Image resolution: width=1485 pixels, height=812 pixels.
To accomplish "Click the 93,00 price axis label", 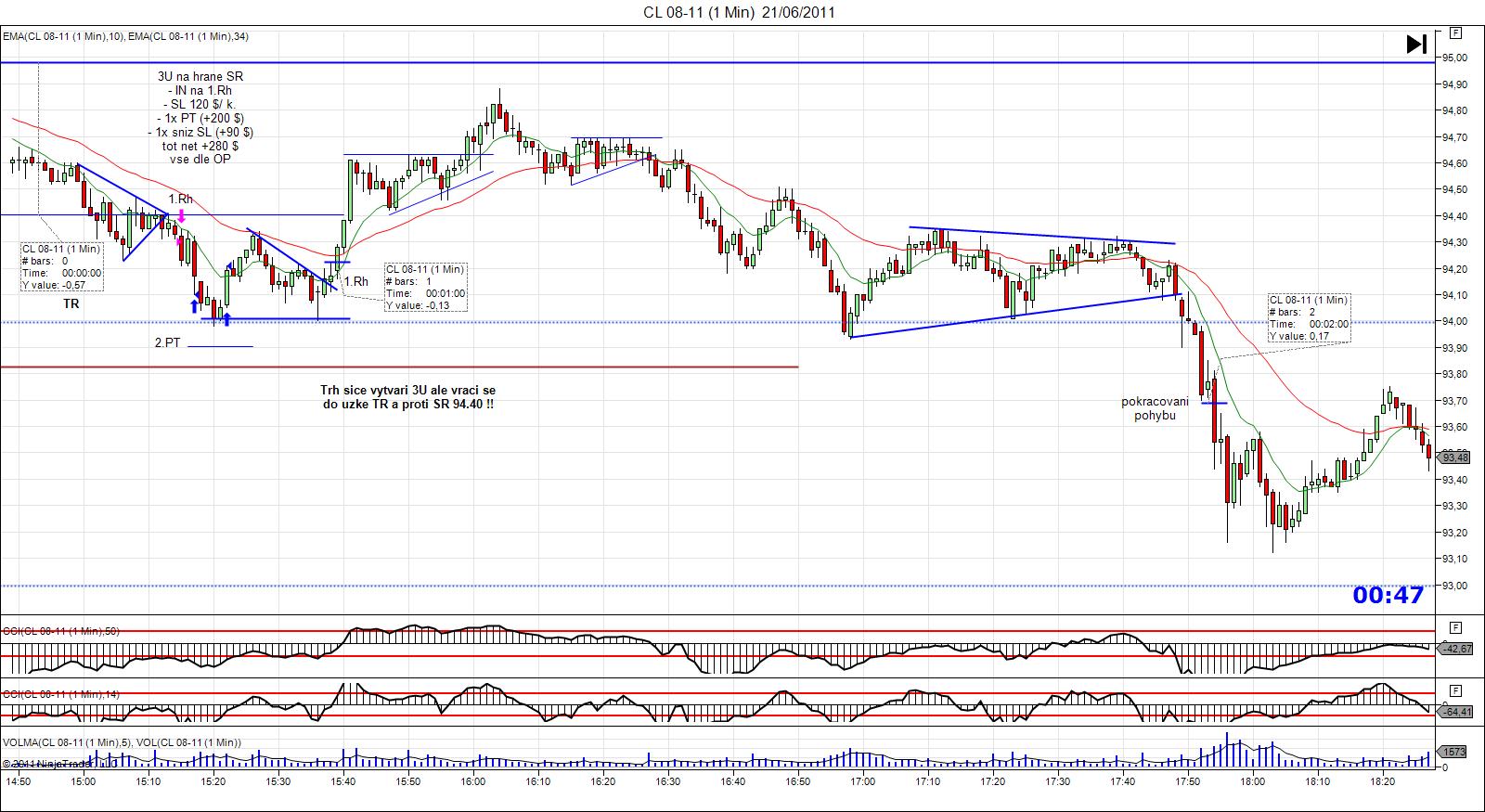I will pyautogui.click(x=1454, y=586).
